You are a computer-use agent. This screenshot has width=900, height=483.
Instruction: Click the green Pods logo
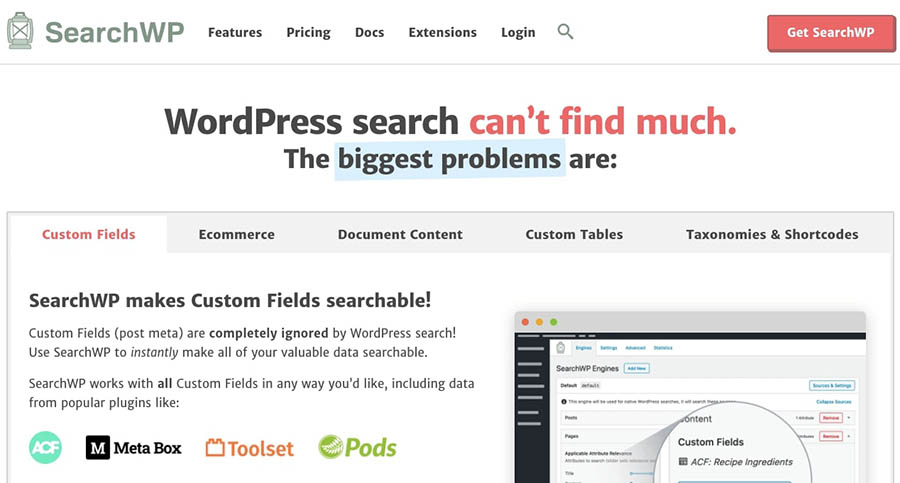tap(357, 446)
